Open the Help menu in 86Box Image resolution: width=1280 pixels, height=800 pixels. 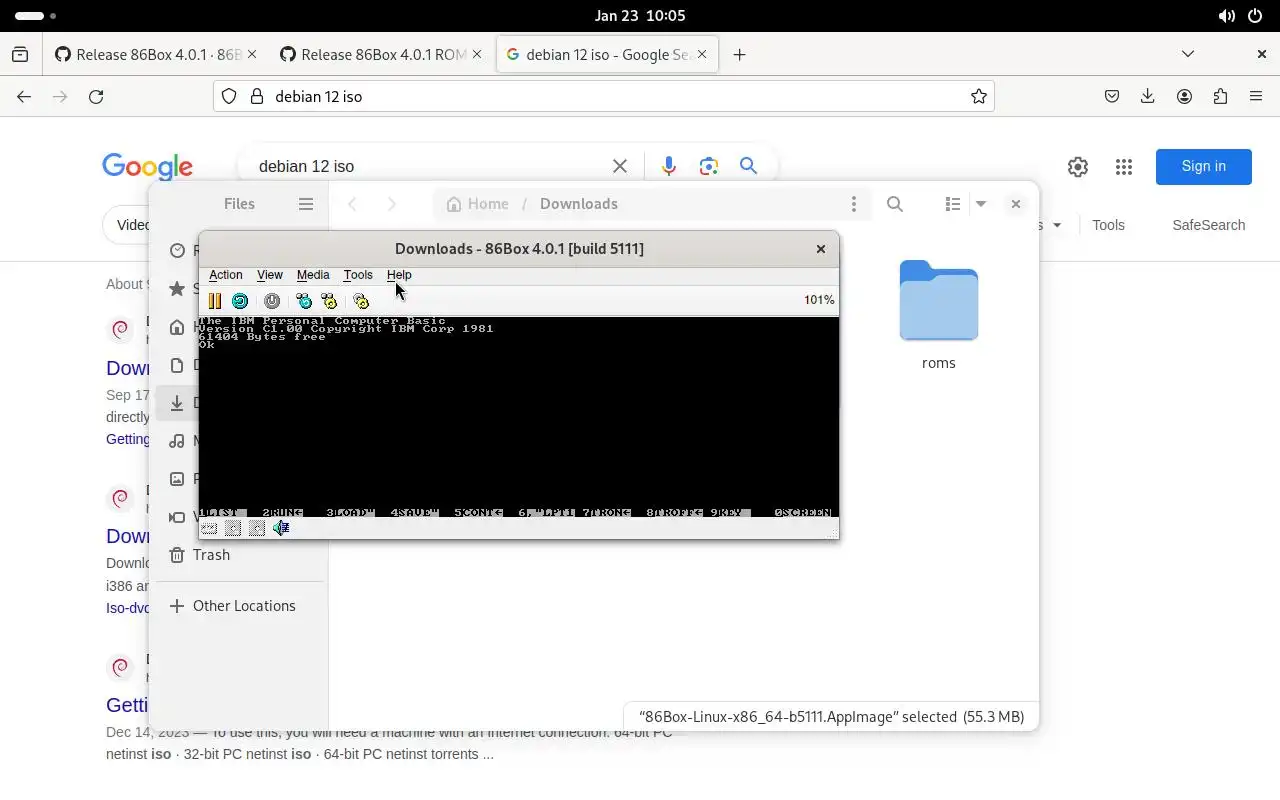[x=399, y=275]
